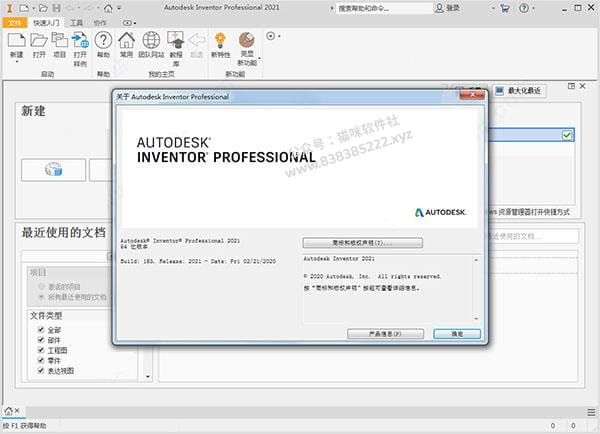Click the New (新建) ribbon icon
This screenshot has width=600, height=434.
point(16,40)
